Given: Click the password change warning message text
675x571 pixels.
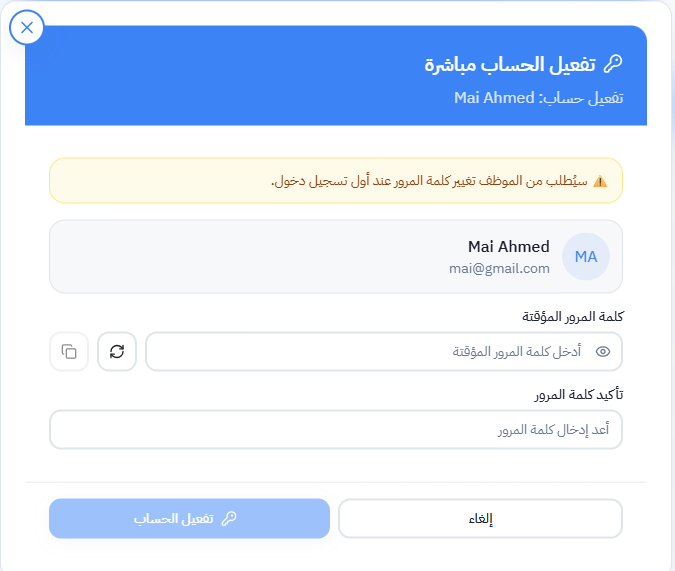Looking at the screenshot, I should pyautogui.click(x=430, y=181).
